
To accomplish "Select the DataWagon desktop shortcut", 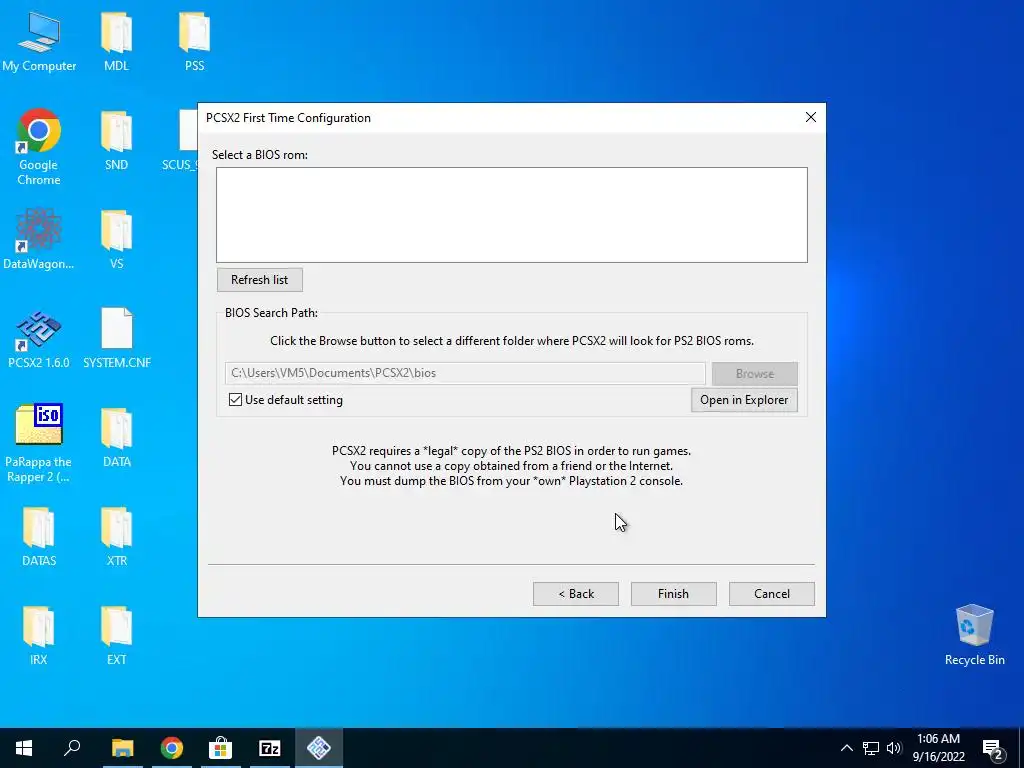I will [x=39, y=240].
